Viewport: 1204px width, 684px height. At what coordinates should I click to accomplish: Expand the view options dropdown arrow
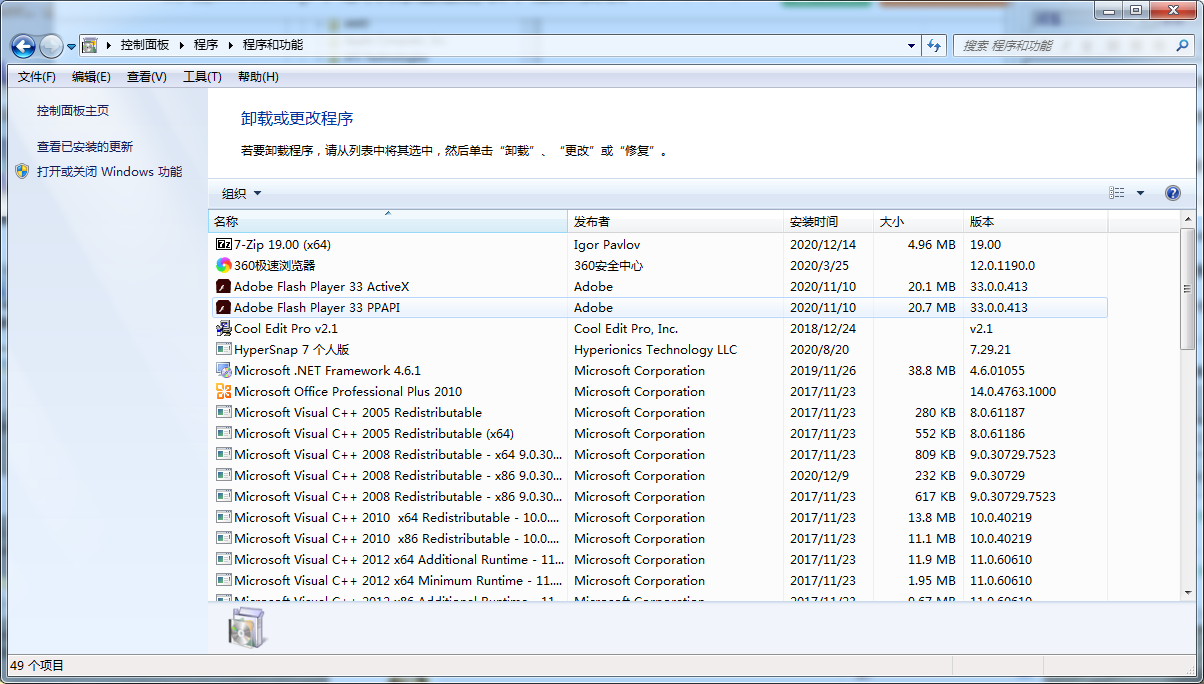pyautogui.click(x=1140, y=194)
